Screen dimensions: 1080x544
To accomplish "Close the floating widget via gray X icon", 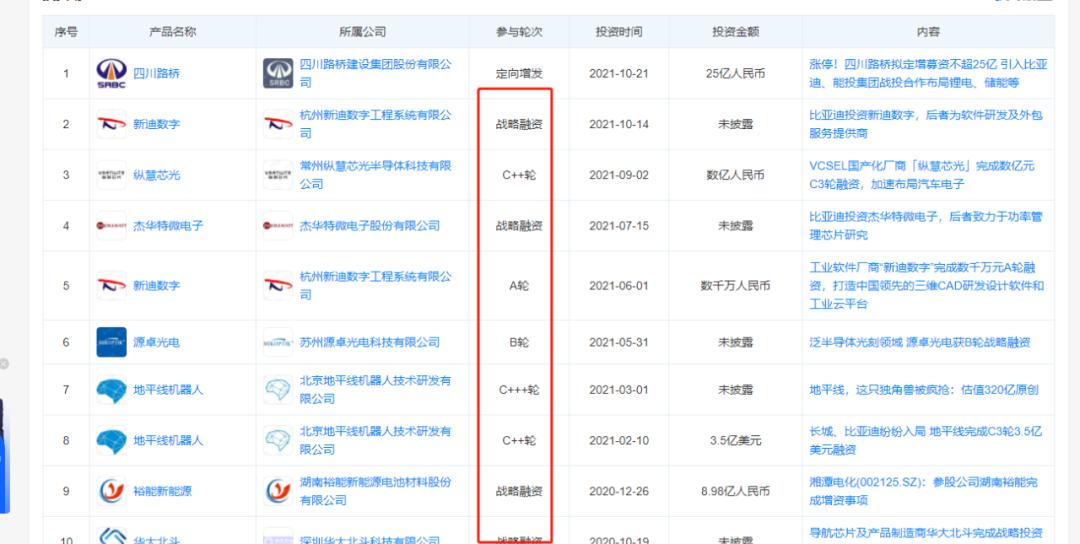I will (3, 364).
